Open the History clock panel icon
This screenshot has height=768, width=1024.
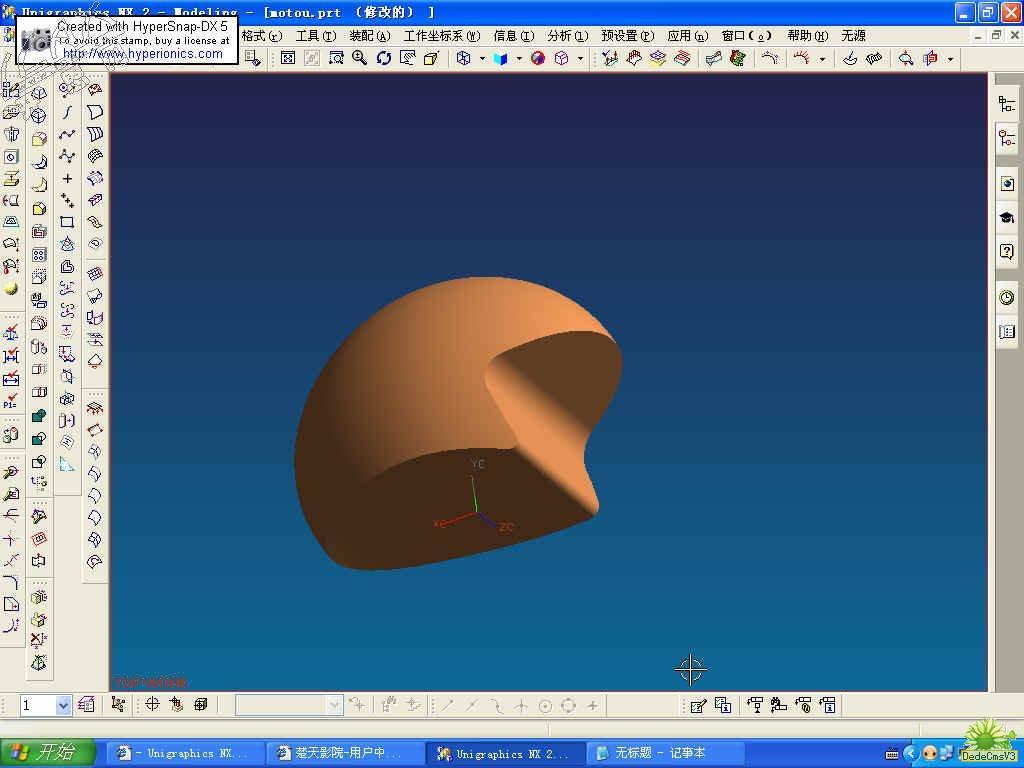coord(1007,298)
